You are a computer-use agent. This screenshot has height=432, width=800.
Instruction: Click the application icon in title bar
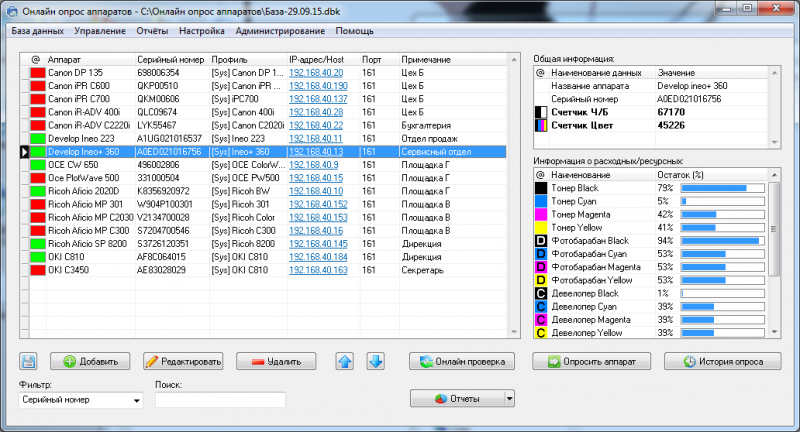(x=11, y=11)
